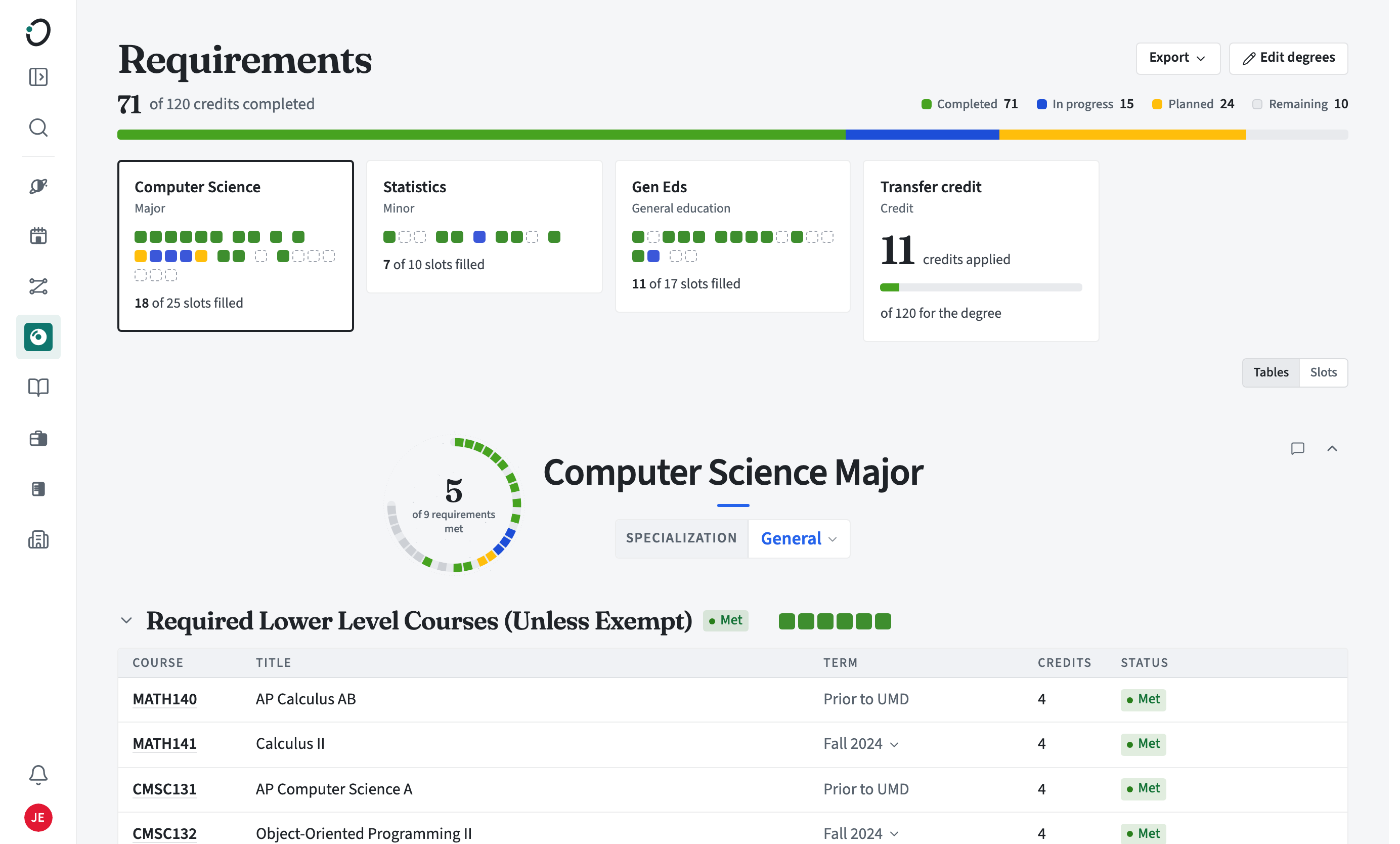Select the Transfer credit card
1400x844 pixels.
[981, 250]
